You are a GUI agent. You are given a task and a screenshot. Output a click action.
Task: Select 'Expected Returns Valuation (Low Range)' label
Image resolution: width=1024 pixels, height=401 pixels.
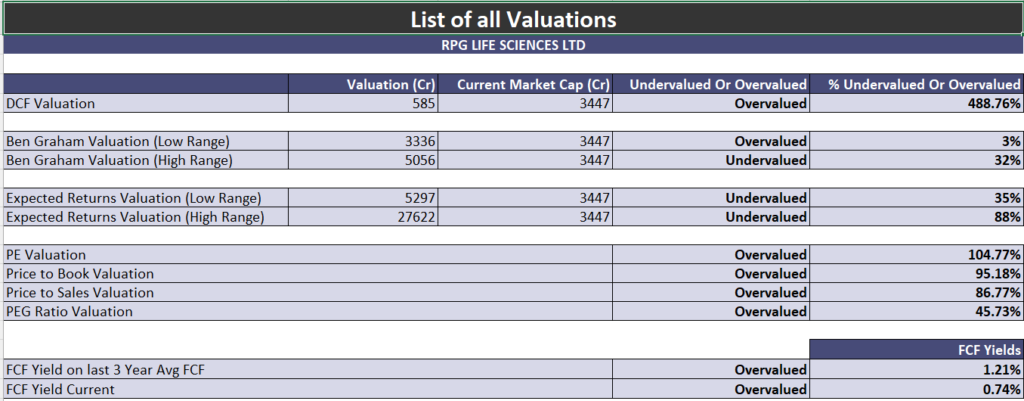146,198
